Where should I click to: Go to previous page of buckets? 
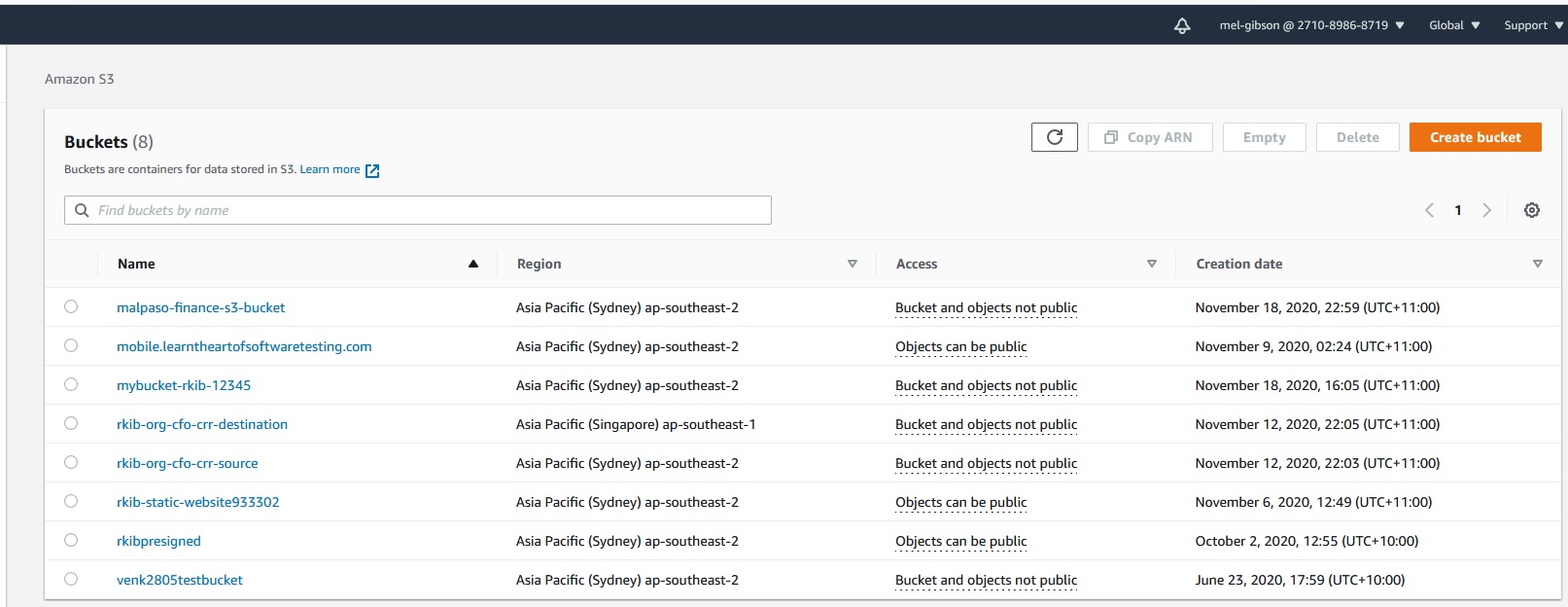point(1429,210)
